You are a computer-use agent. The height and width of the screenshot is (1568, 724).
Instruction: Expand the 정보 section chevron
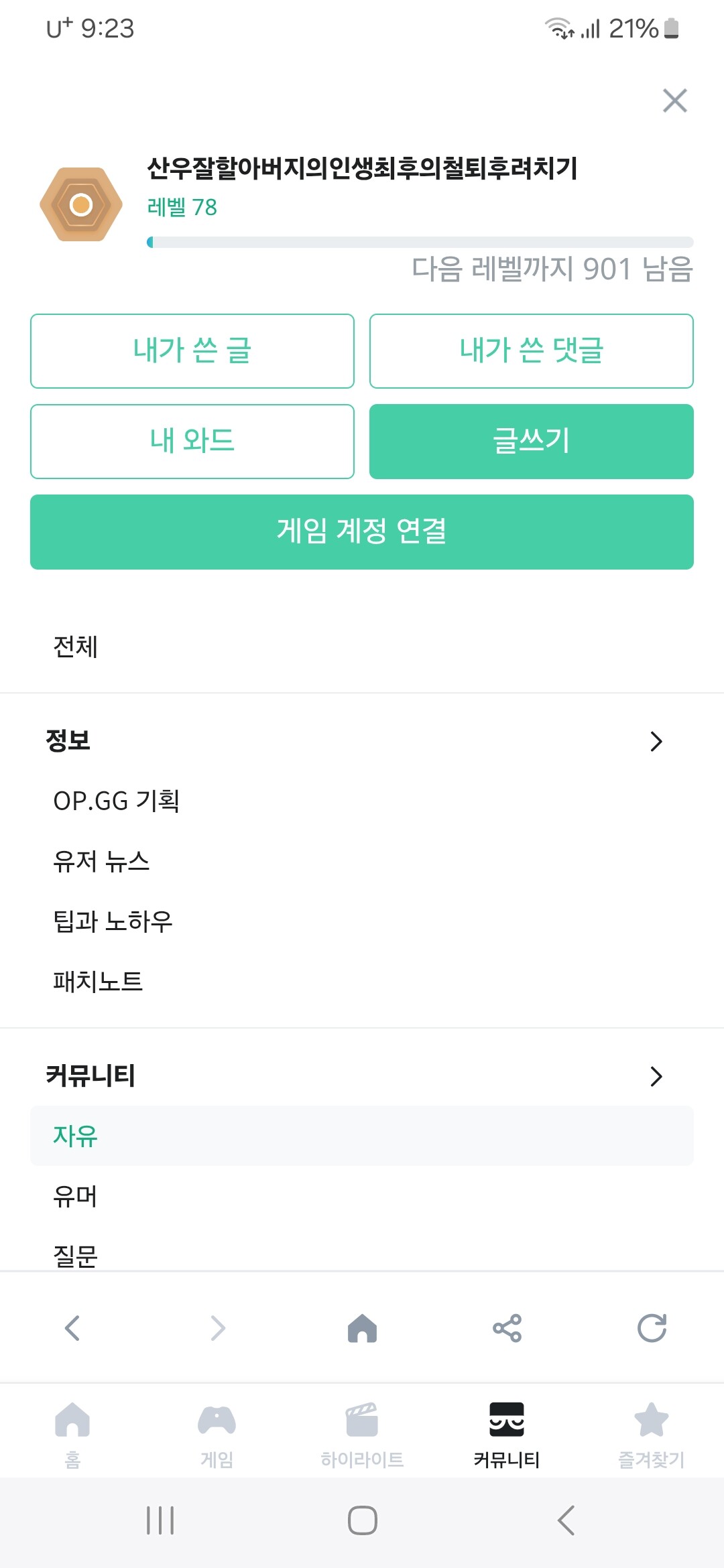pyautogui.click(x=656, y=741)
